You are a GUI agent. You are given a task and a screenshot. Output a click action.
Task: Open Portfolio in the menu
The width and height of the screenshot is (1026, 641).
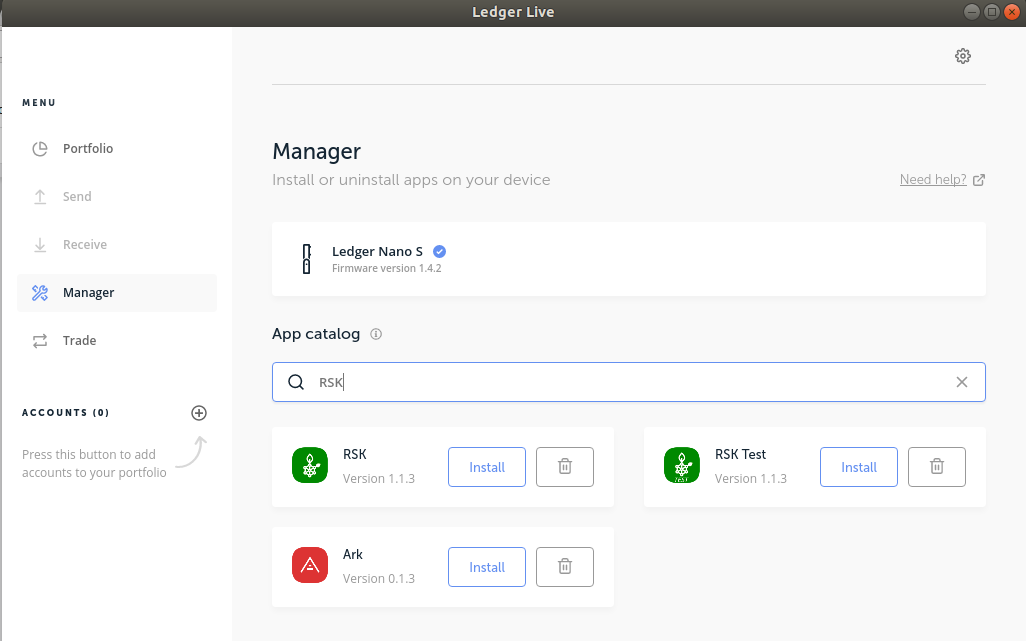point(116,148)
